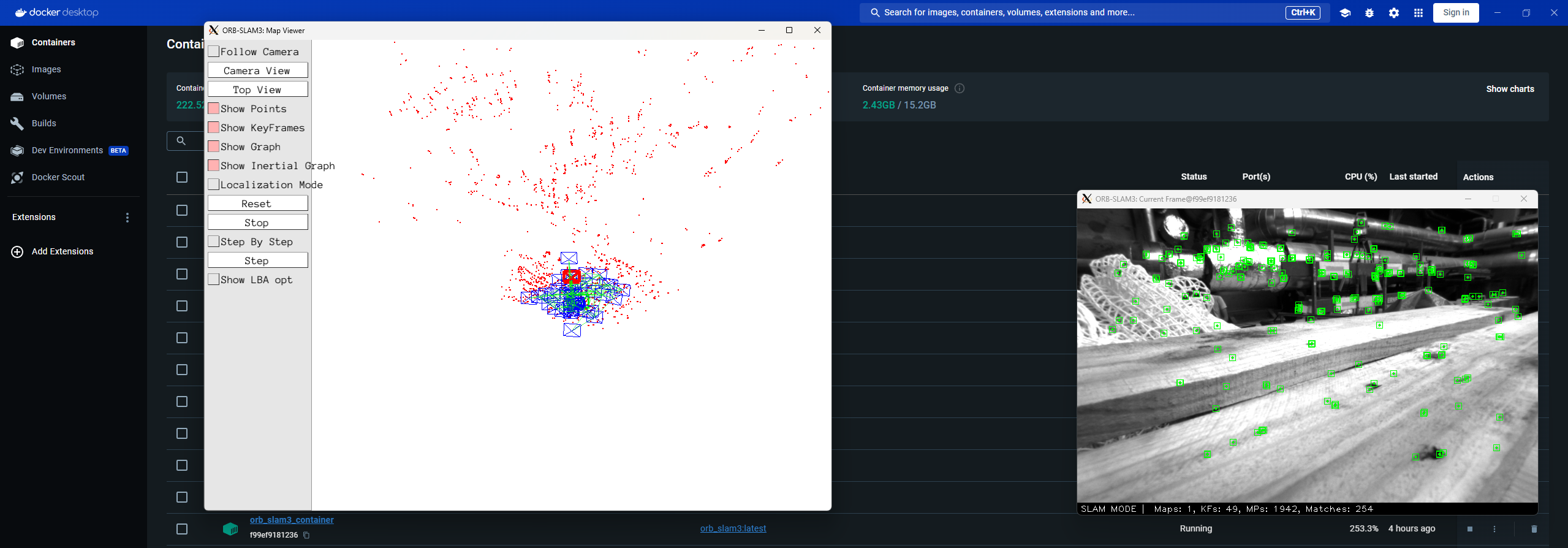The width and height of the screenshot is (1568, 548).
Task: Click the Docker Scout sidebar icon
Action: (17, 177)
